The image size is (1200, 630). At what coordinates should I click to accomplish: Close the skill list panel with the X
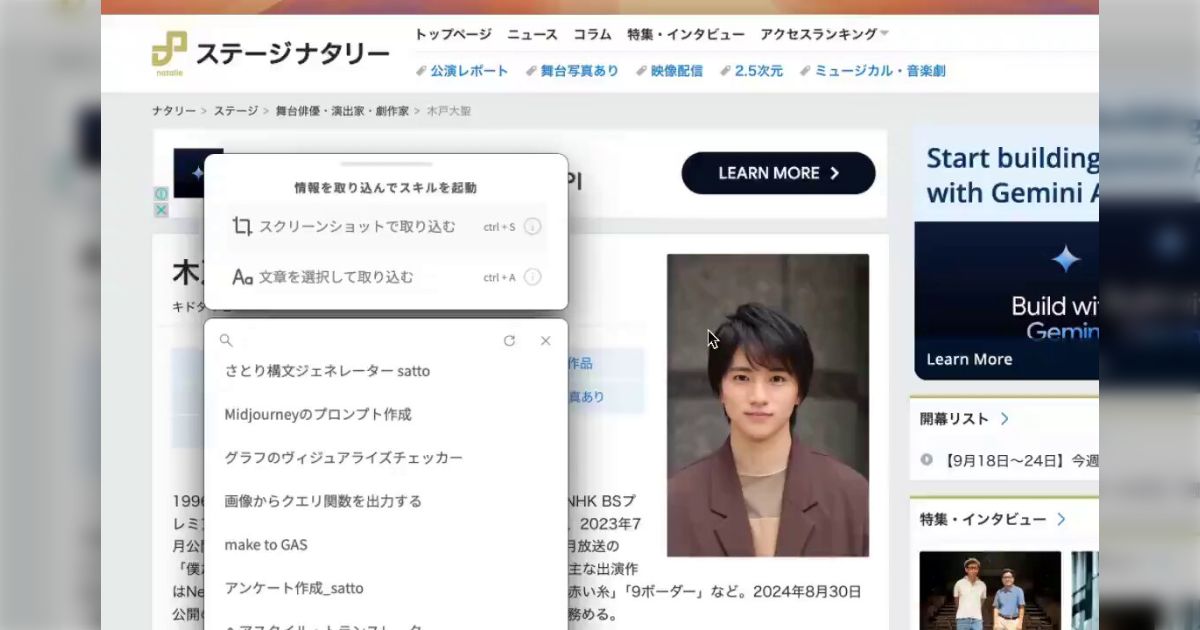click(545, 340)
